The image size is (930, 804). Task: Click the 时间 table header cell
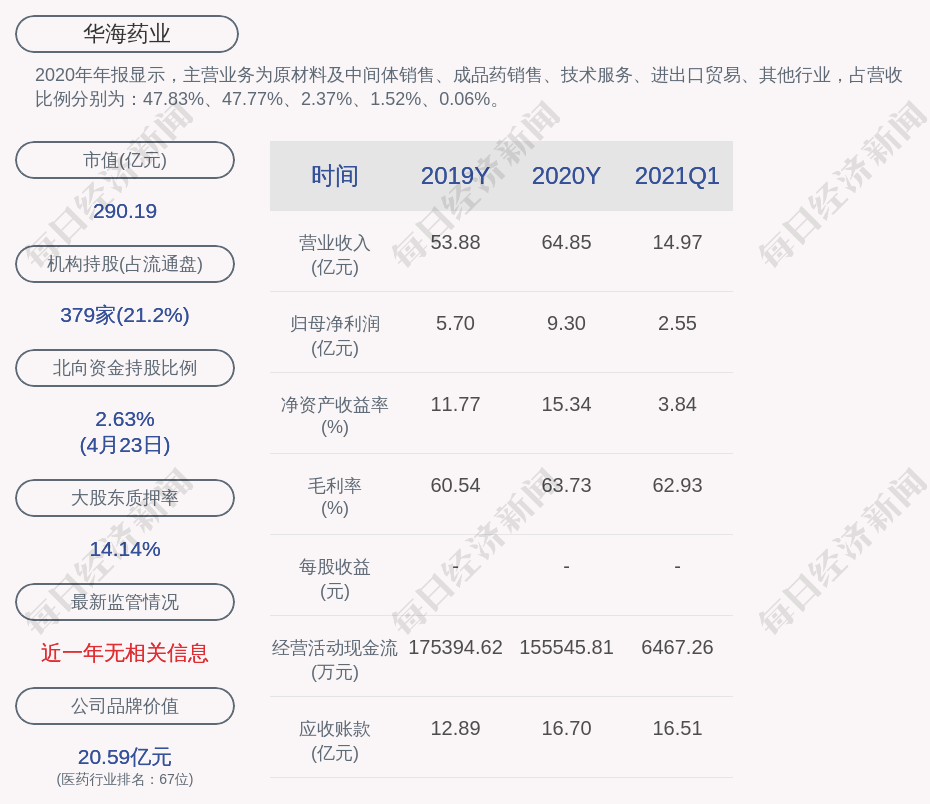(334, 176)
